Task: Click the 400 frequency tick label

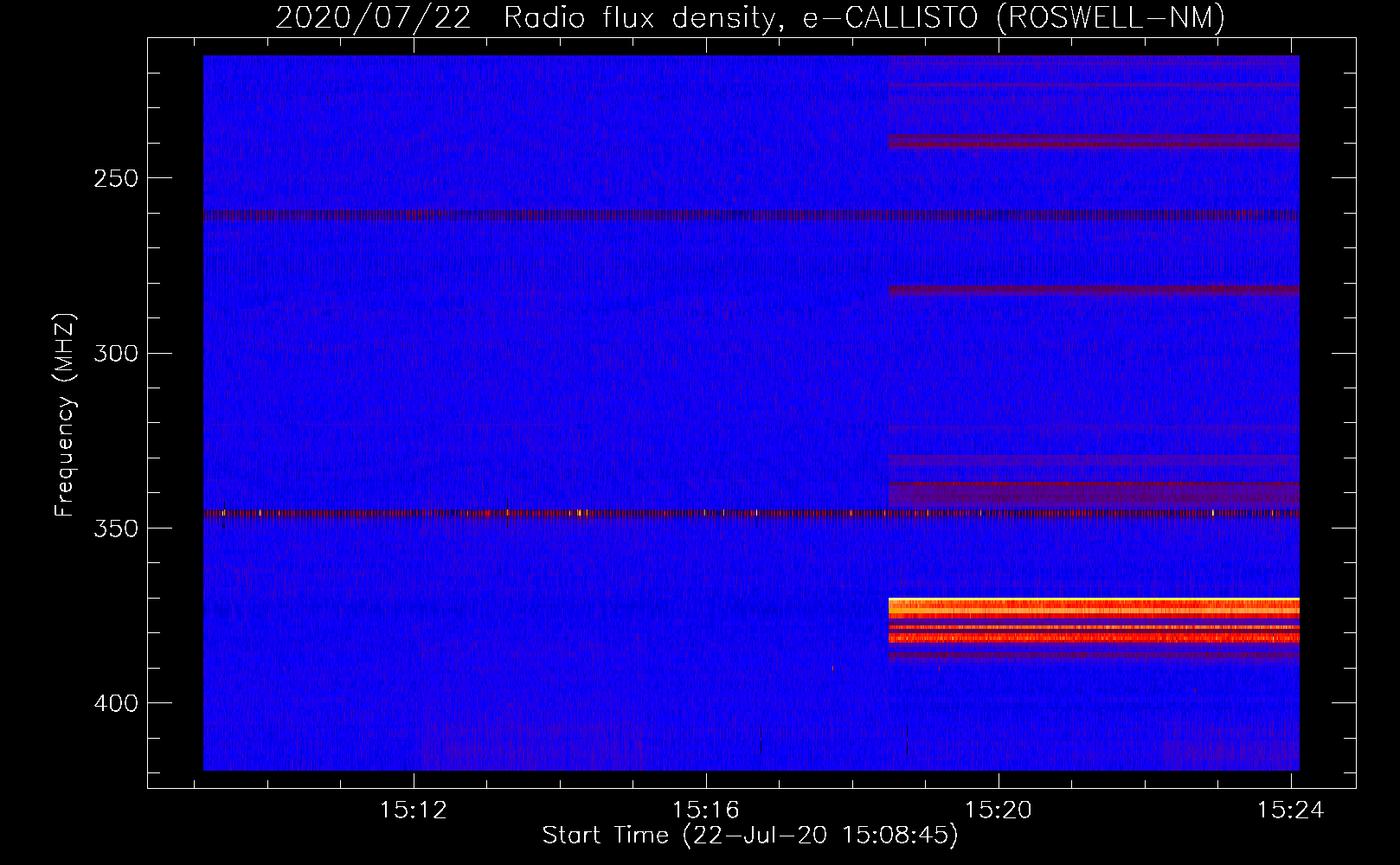Action: pos(116,703)
